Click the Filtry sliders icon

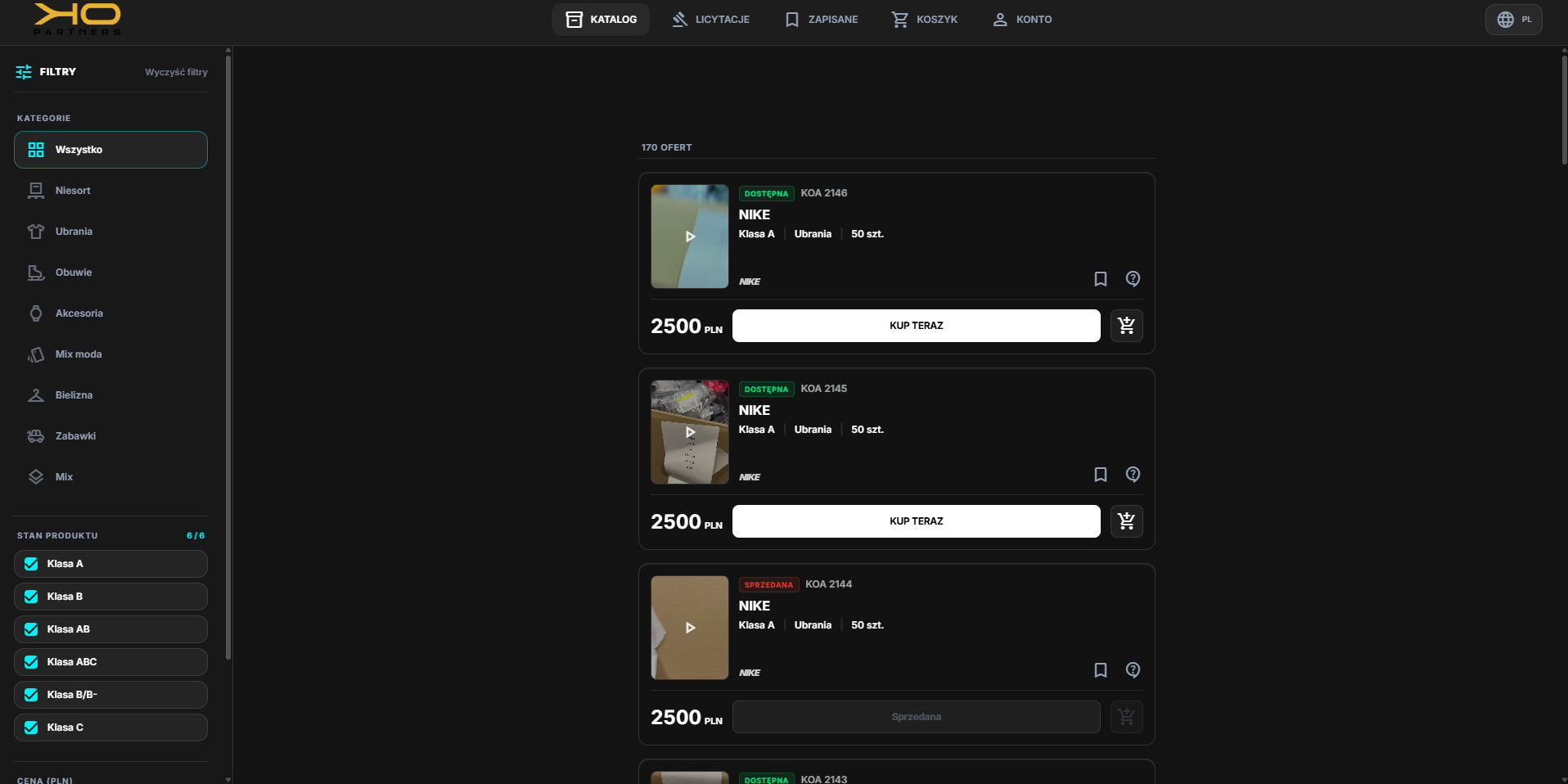[x=24, y=72]
